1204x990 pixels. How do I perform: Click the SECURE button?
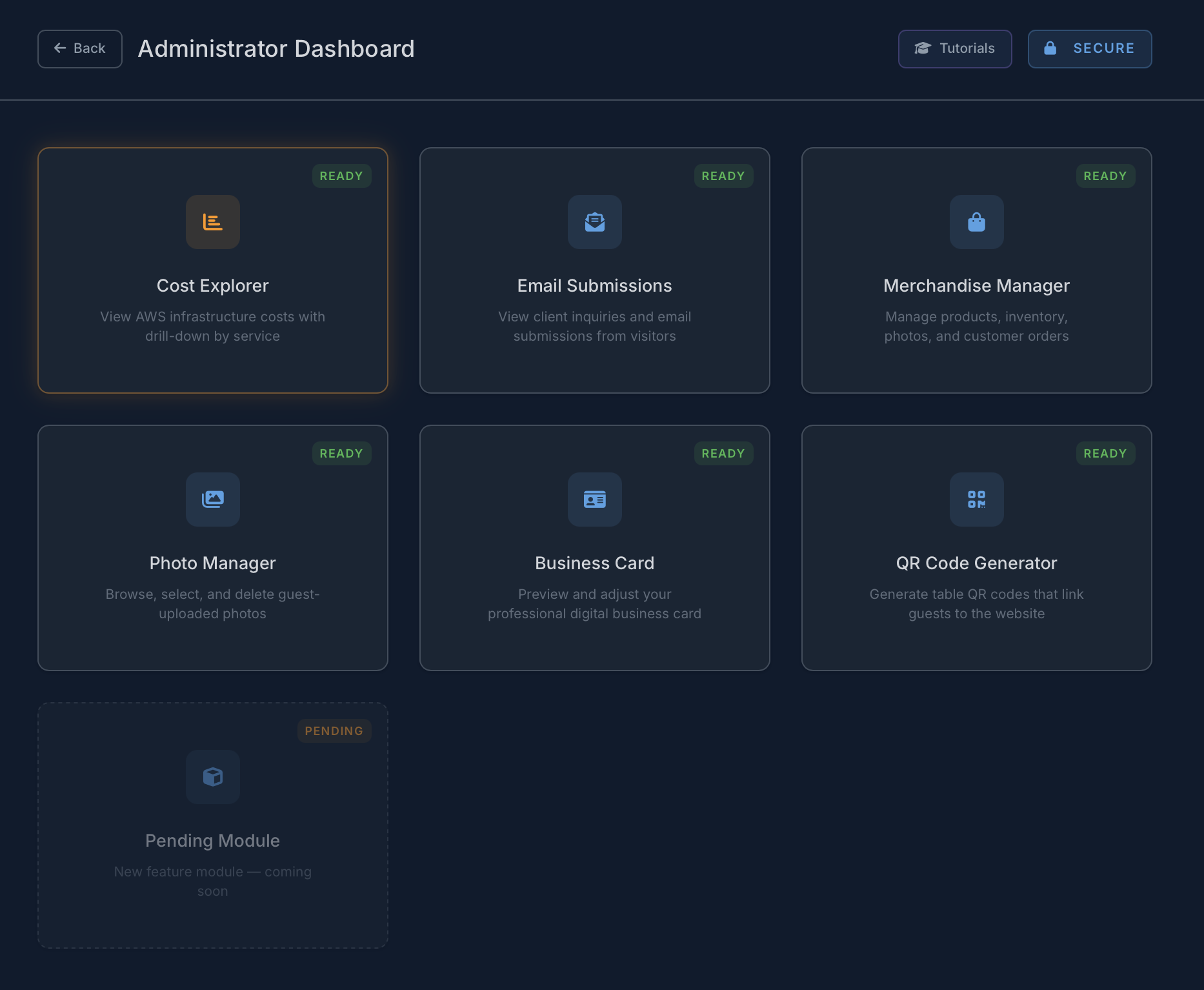pyautogui.click(x=1089, y=48)
